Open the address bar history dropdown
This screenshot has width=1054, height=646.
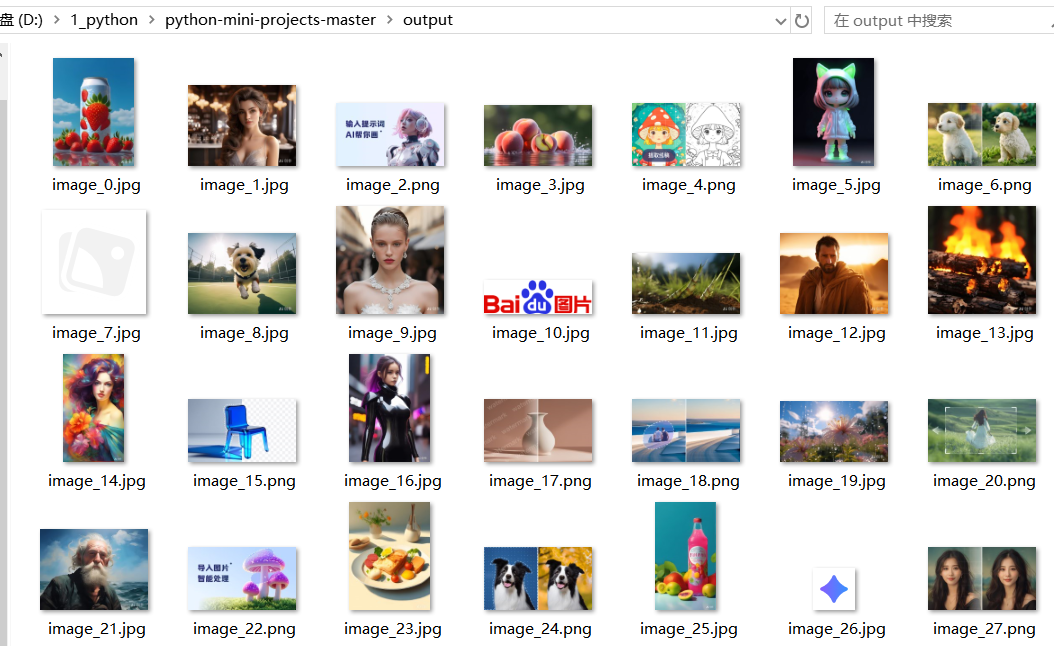tap(780, 21)
